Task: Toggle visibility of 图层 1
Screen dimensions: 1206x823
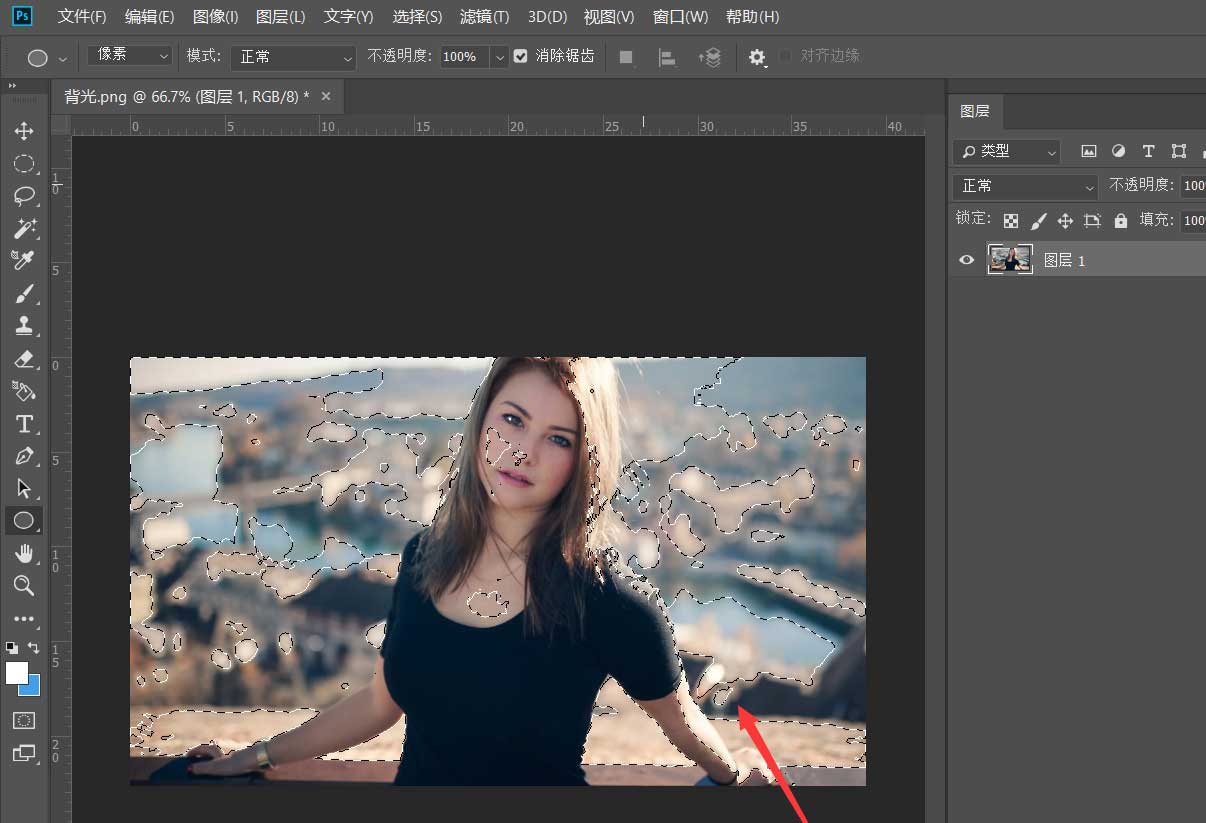Action: point(966,259)
